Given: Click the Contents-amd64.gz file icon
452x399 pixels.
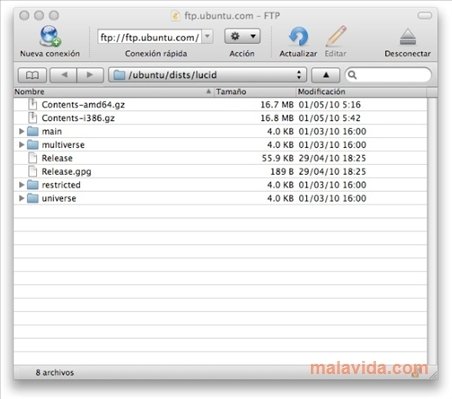Looking at the screenshot, I should pyautogui.click(x=33, y=104).
